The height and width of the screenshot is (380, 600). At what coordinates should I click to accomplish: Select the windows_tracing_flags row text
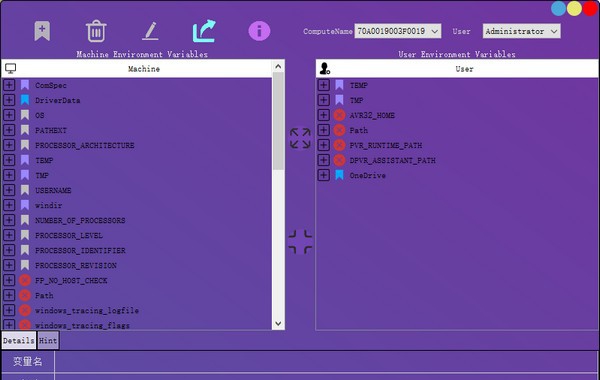(x=82, y=325)
